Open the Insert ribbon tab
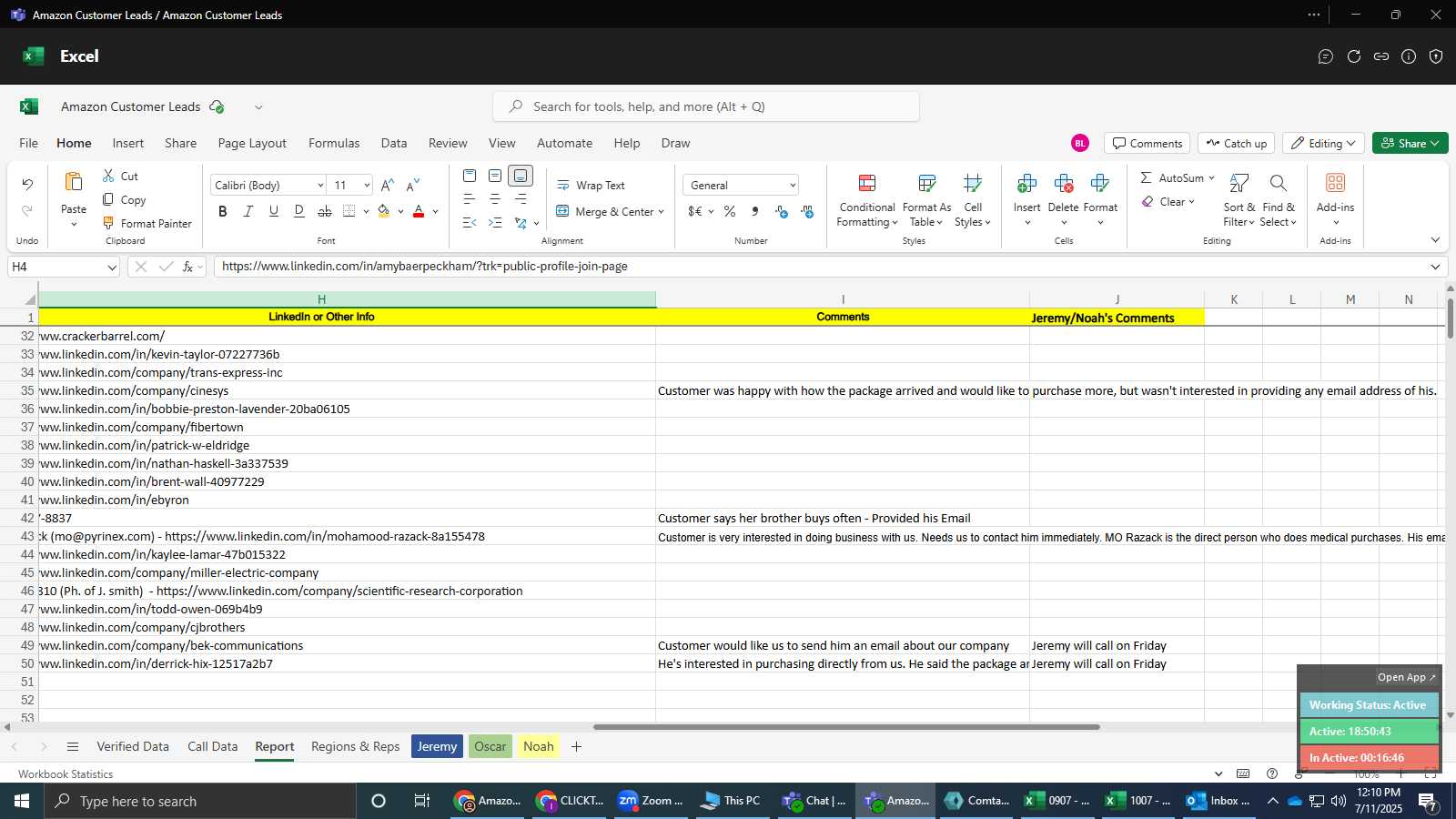Screen dimensions: 1456x819 coord(128,143)
